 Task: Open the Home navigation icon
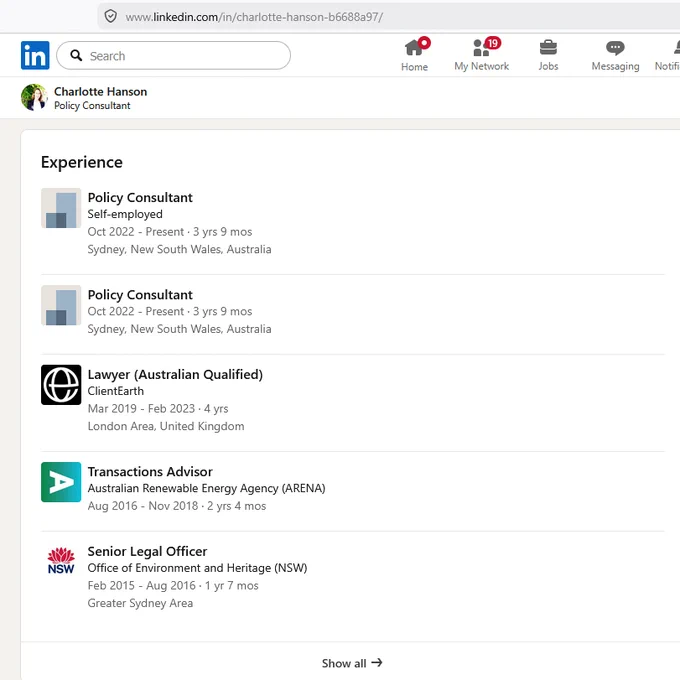tap(415, 56)
